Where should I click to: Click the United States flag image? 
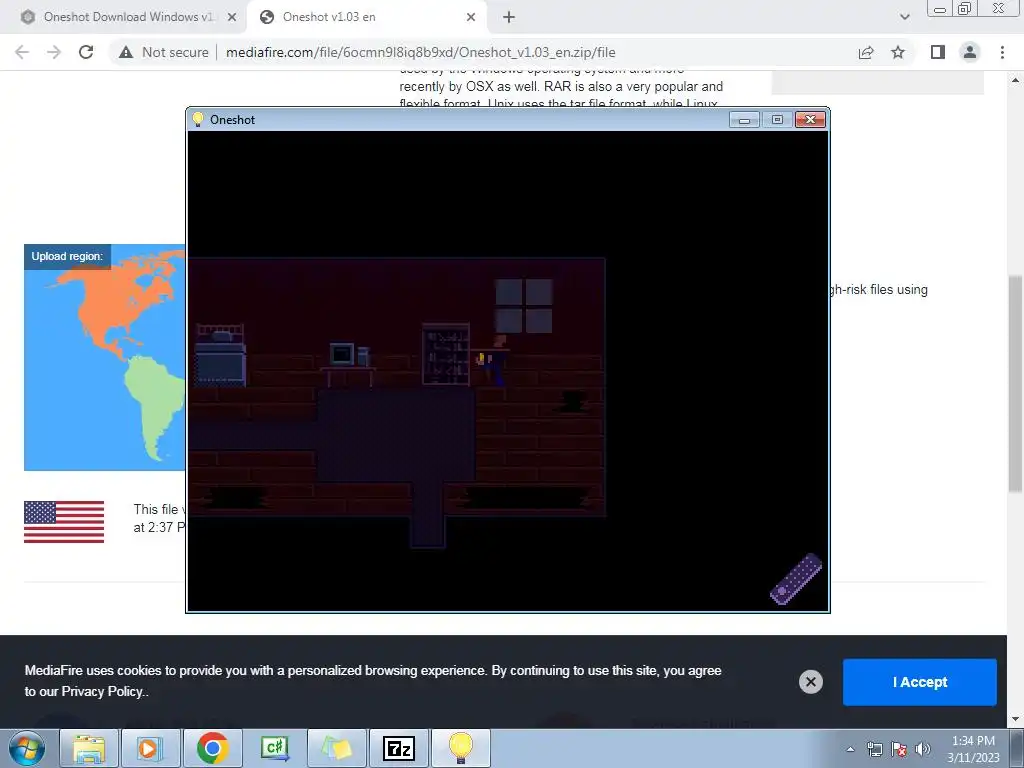[x=64, y=521]
